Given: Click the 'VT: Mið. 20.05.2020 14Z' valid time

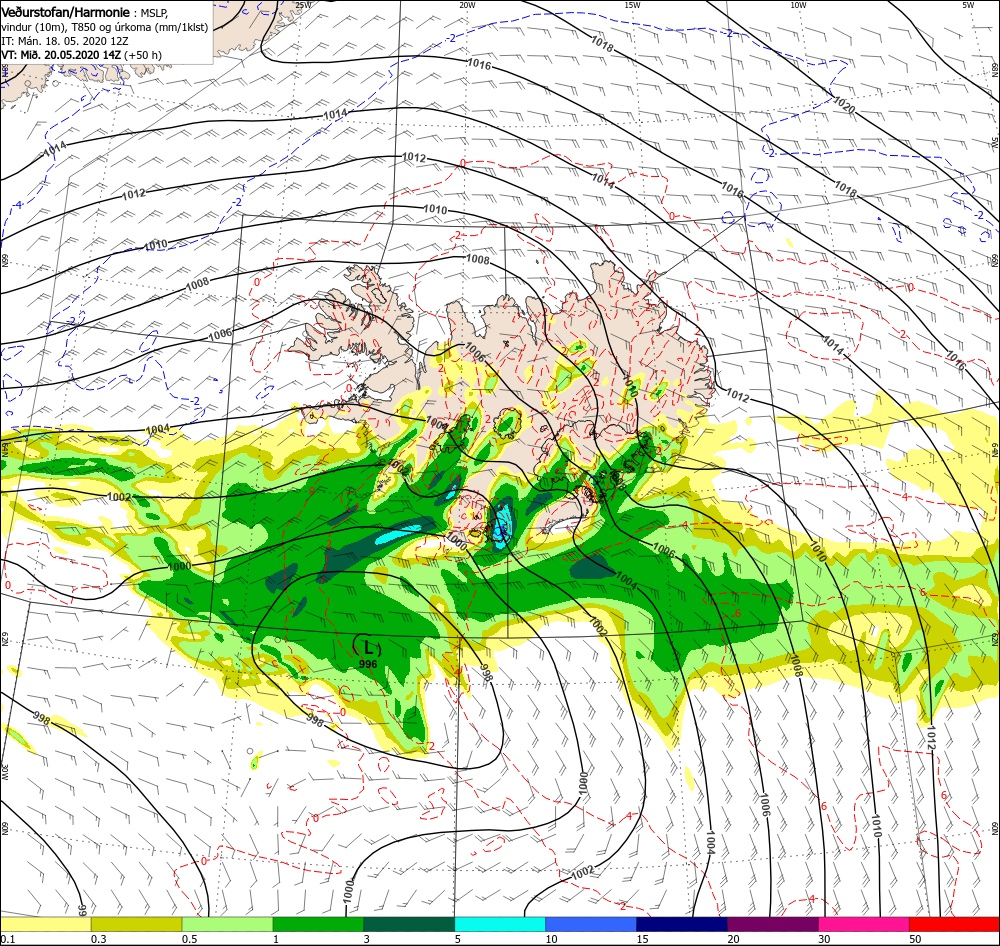Looking at the screenshot, I should pos(61,55).
